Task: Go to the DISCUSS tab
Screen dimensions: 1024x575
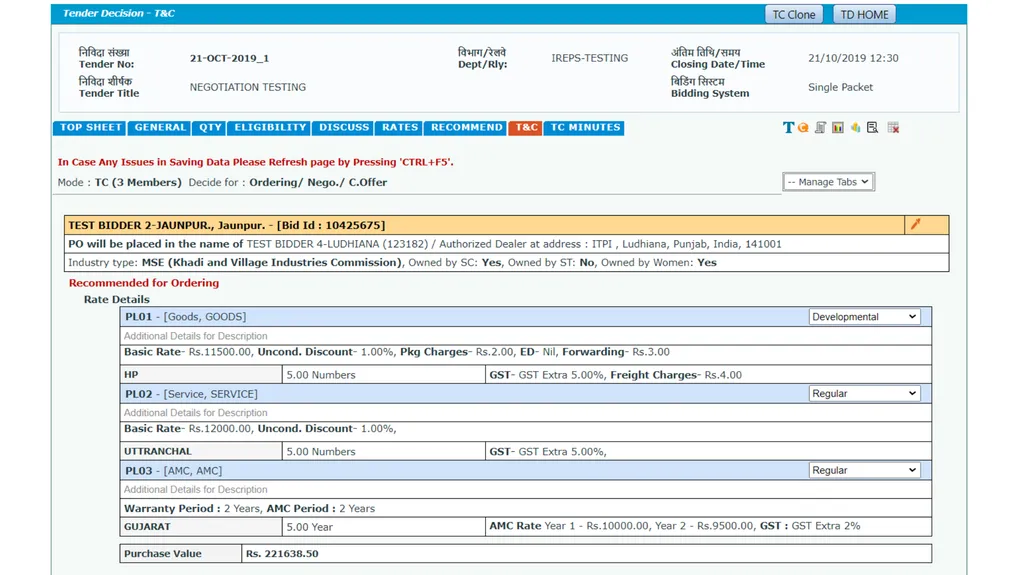Action: pyautogui.click(x=344, y=127)
